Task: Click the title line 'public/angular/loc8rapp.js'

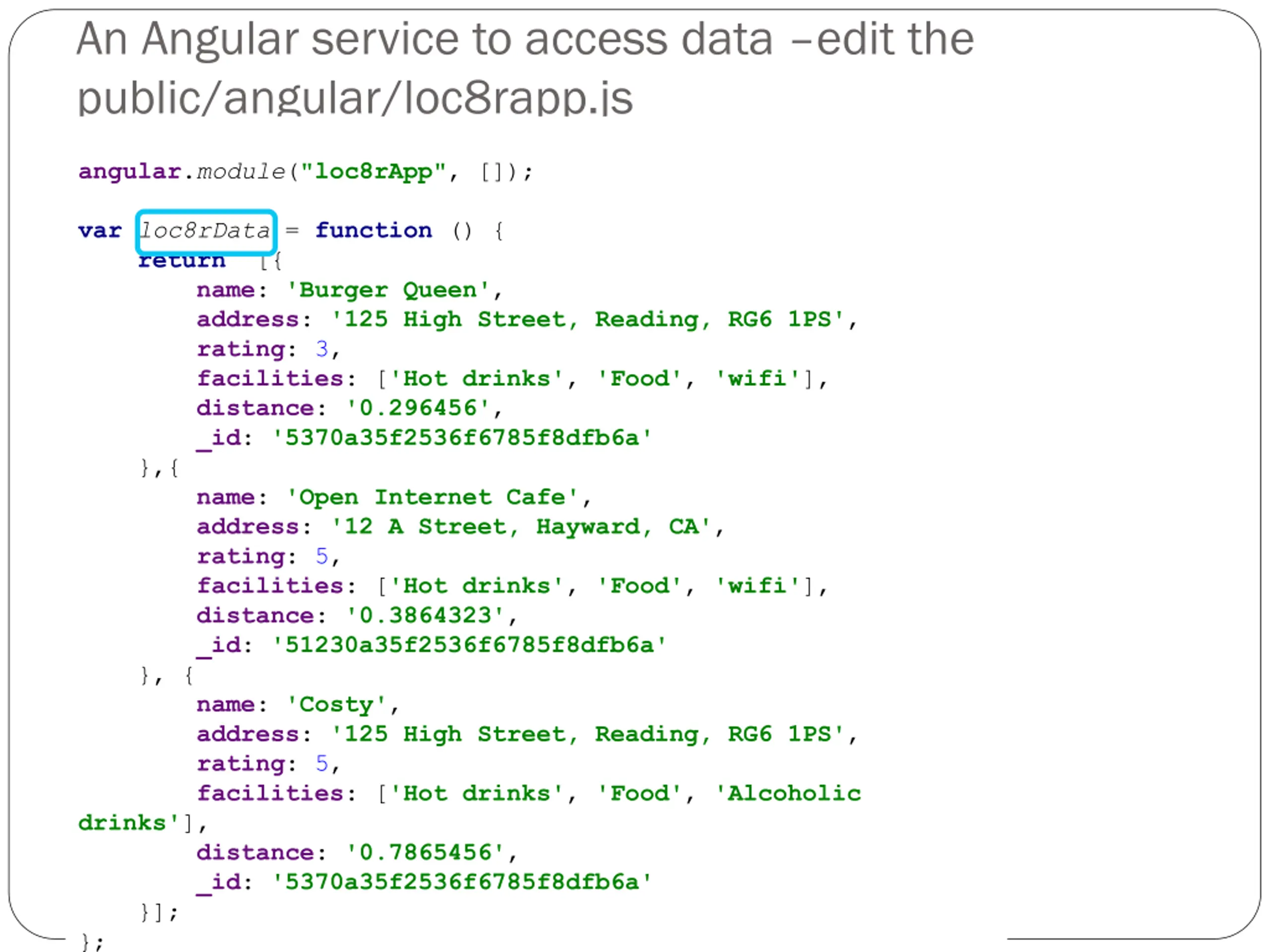Action: coord(355,99)
